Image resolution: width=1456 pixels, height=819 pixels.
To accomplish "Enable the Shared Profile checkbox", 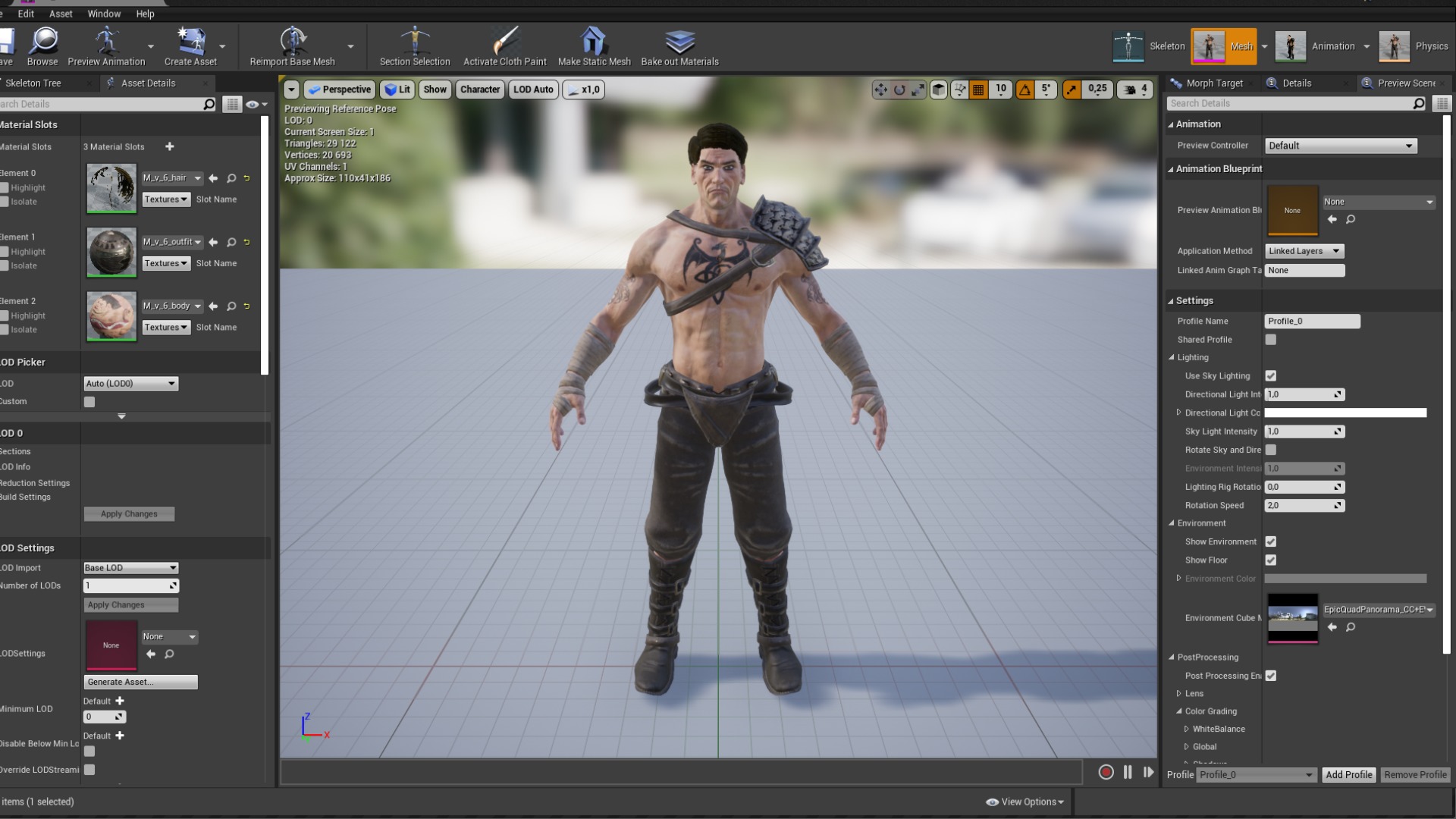I will (x=1271, y=340).
